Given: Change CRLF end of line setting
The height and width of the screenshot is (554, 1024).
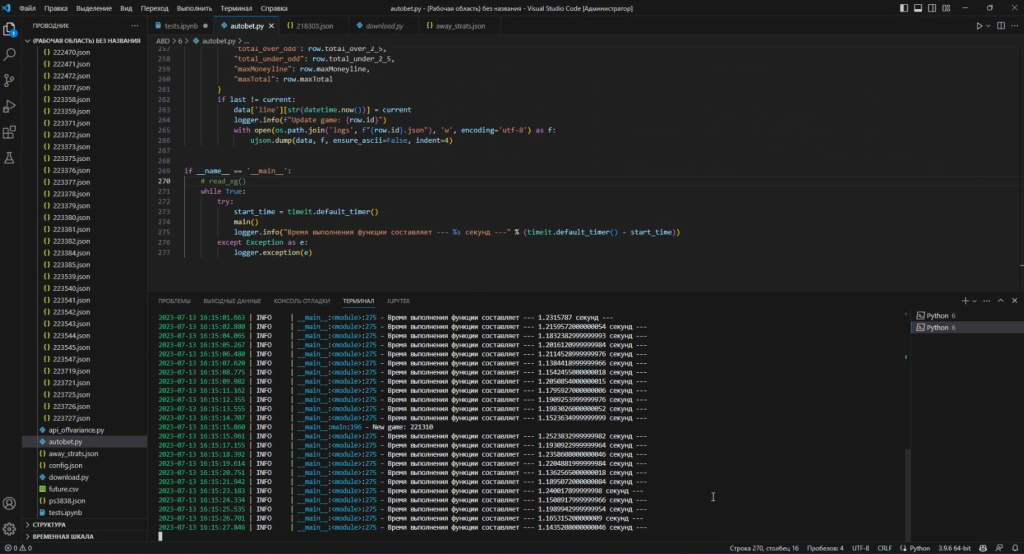Looking at the screenshot, I should (x=884, y=548).
